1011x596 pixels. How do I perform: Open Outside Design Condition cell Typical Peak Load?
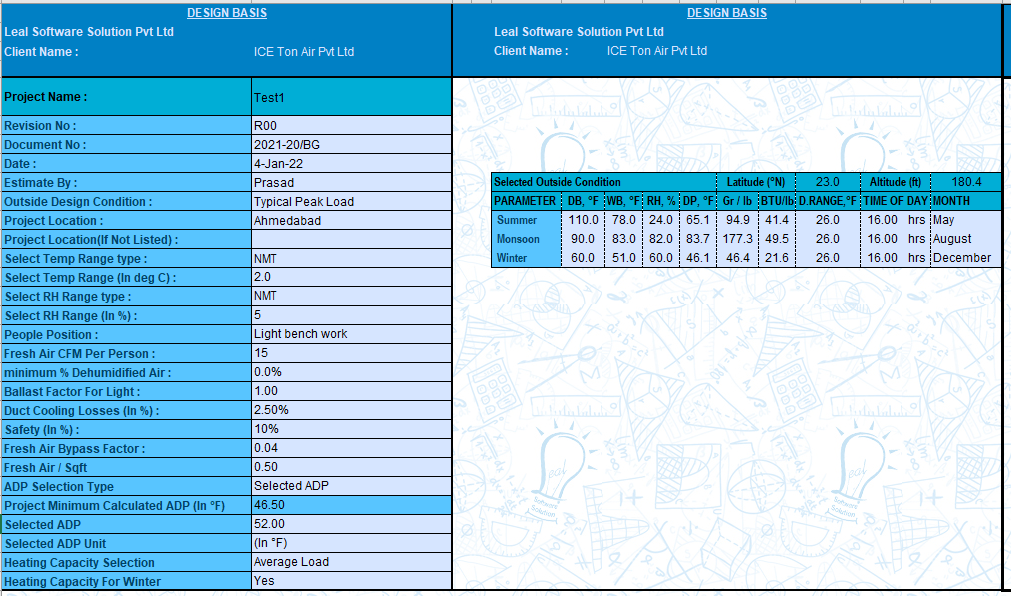(x=351, y=202)
